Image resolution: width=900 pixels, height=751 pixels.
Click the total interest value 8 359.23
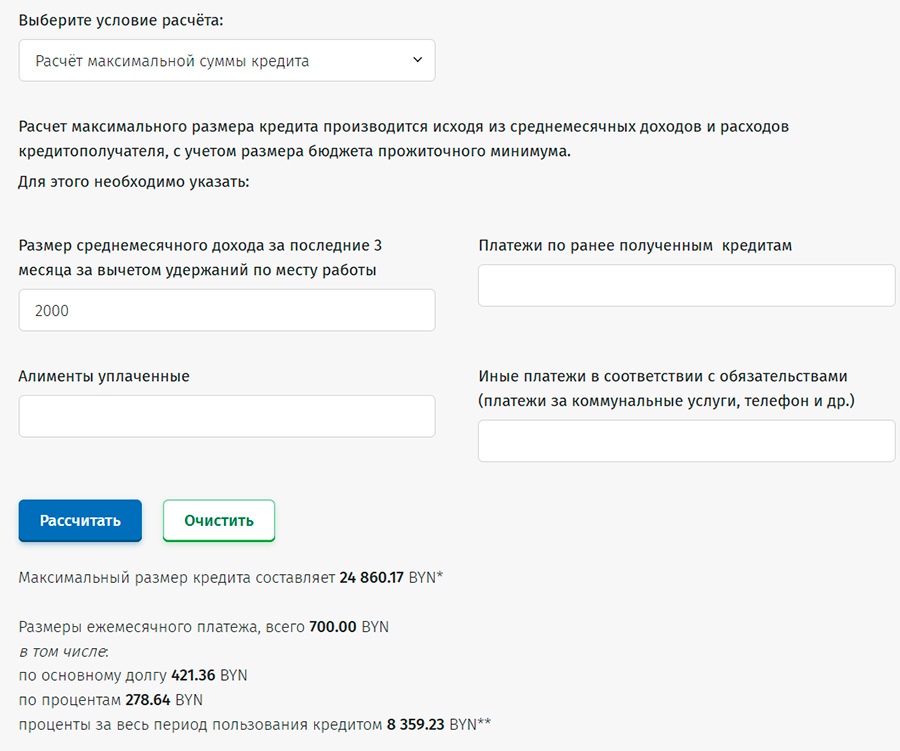point(416,724)
